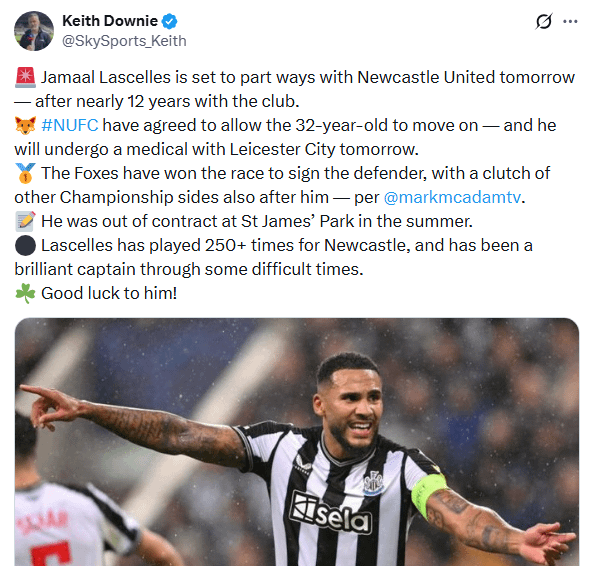
Task: Click the Sela sponsor logo on shirt
Action: point(330,513)
